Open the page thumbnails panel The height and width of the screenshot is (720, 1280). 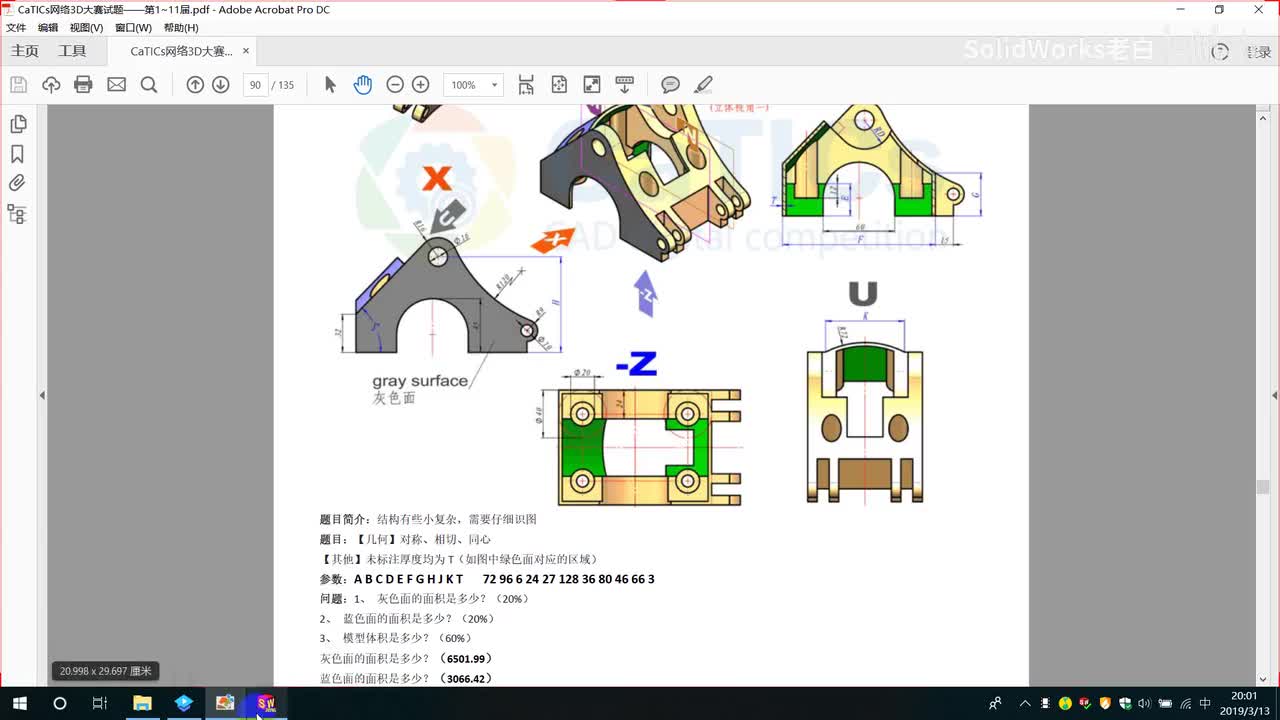[17, 124]
